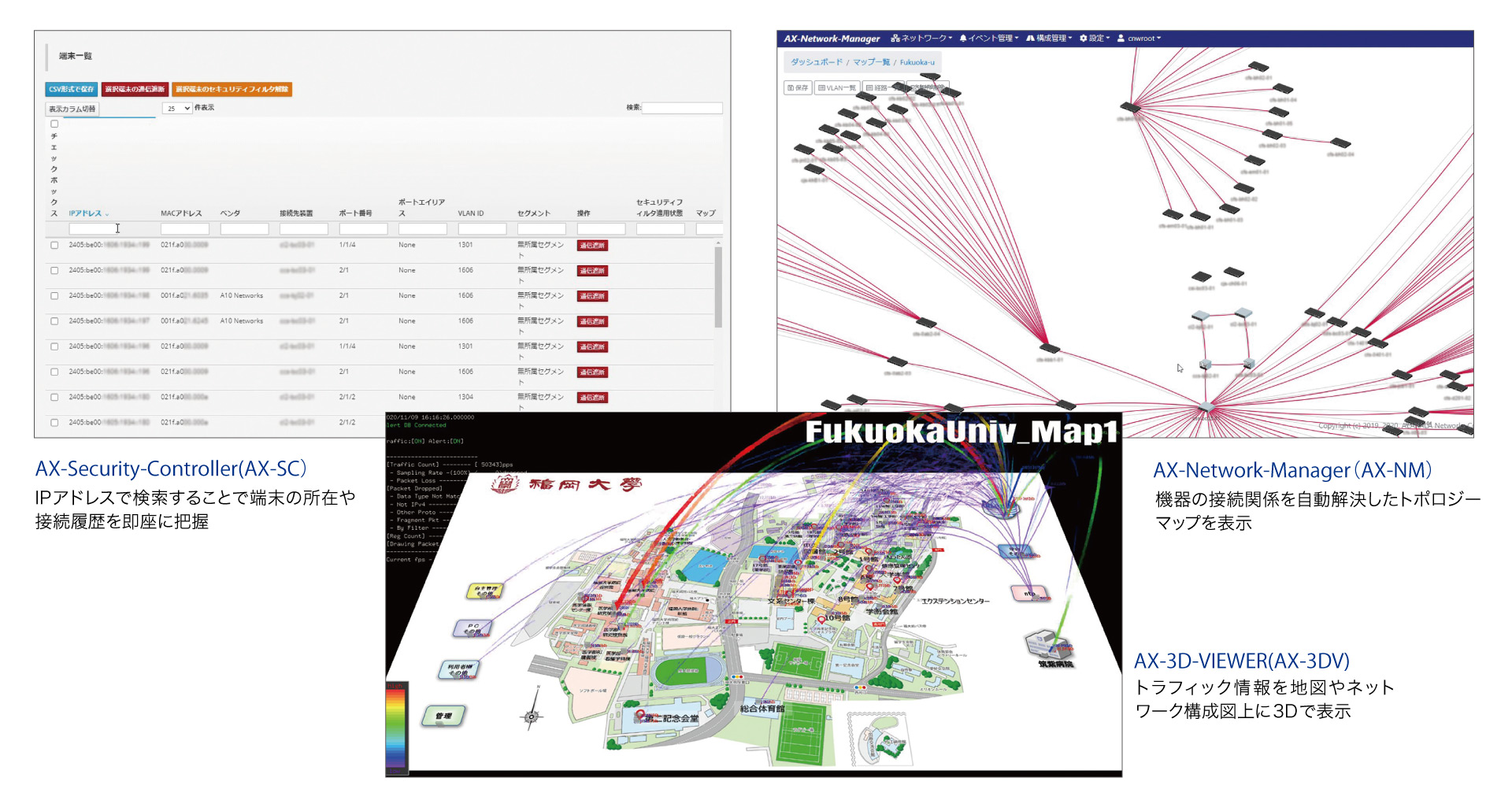The width and height of the screenshot is (1512, 800).
Task: Open the イベント管理 dropdown menu
Action: [x=989, y=38]
